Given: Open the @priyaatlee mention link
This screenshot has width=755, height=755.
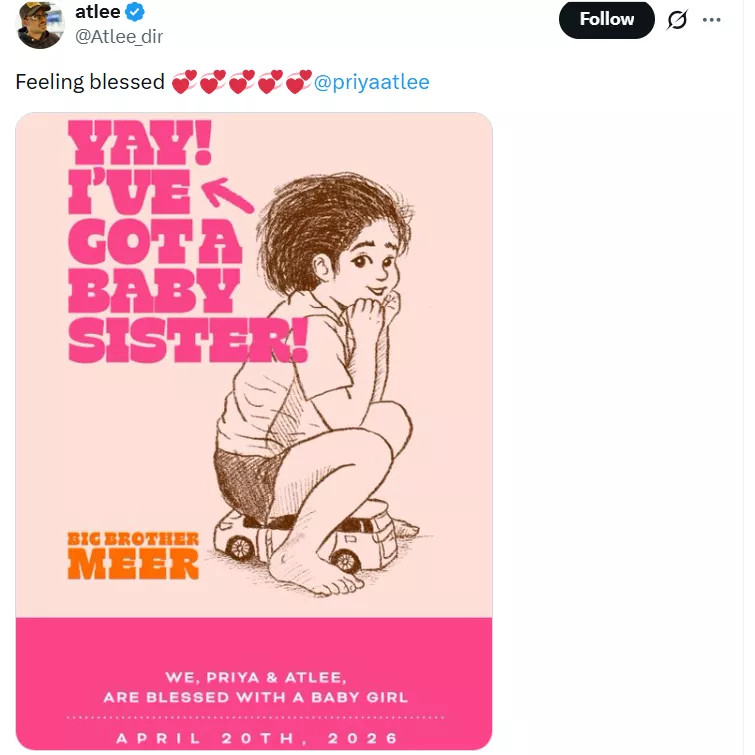Looking at the screenshot, I should click(x=372, y=82).
